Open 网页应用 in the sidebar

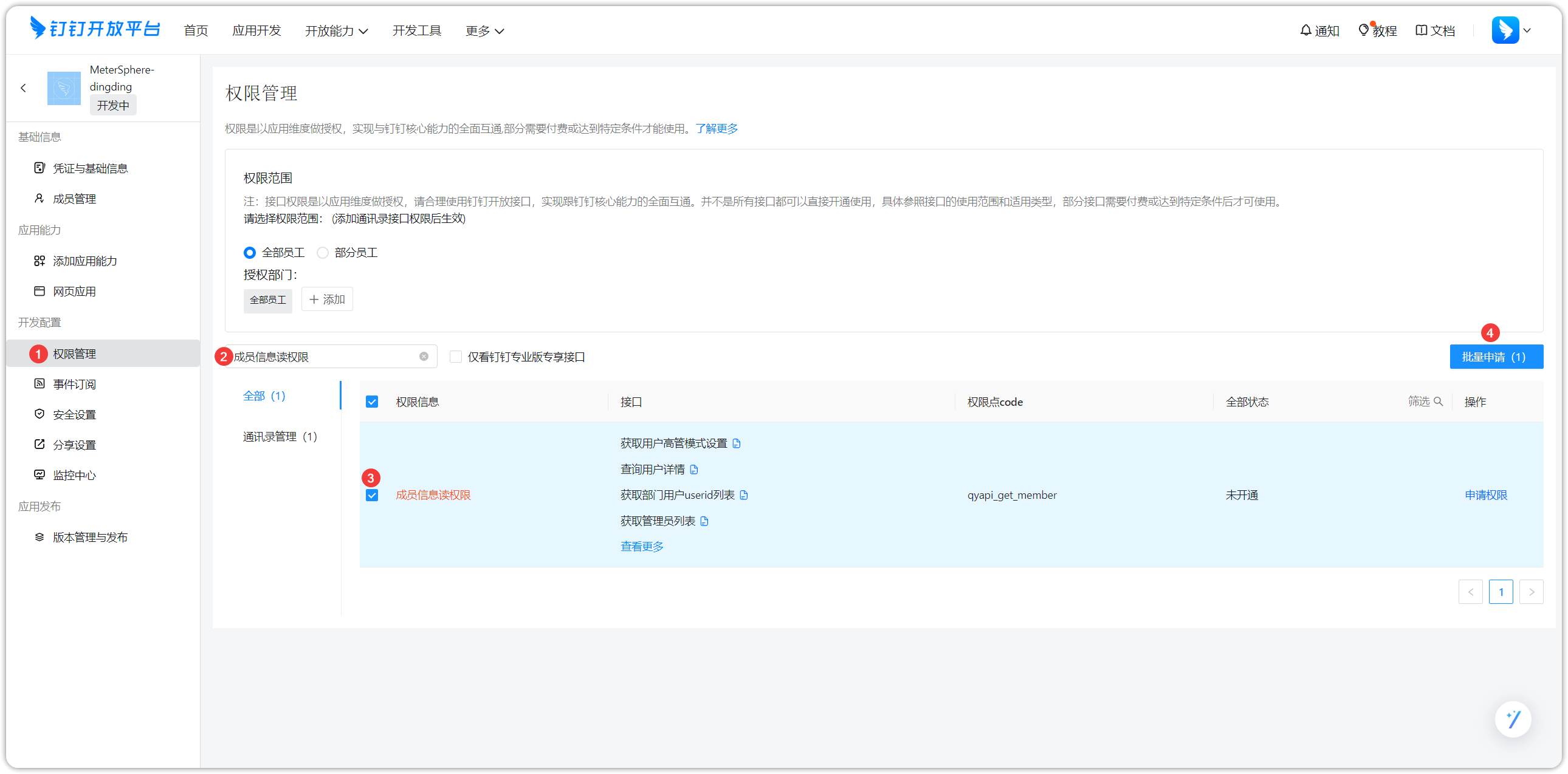pos(74,291)
